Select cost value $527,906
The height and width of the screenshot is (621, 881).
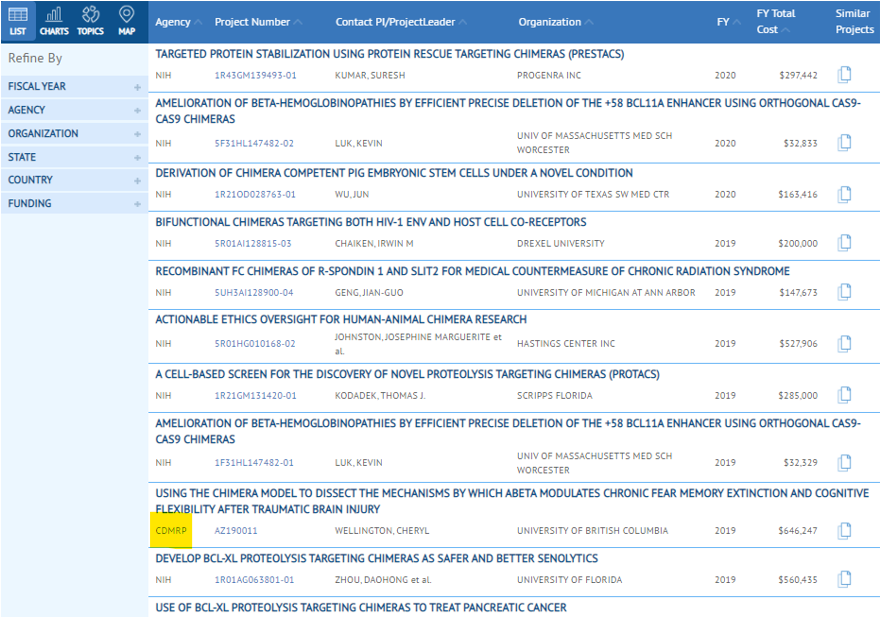tap(798, 343)
